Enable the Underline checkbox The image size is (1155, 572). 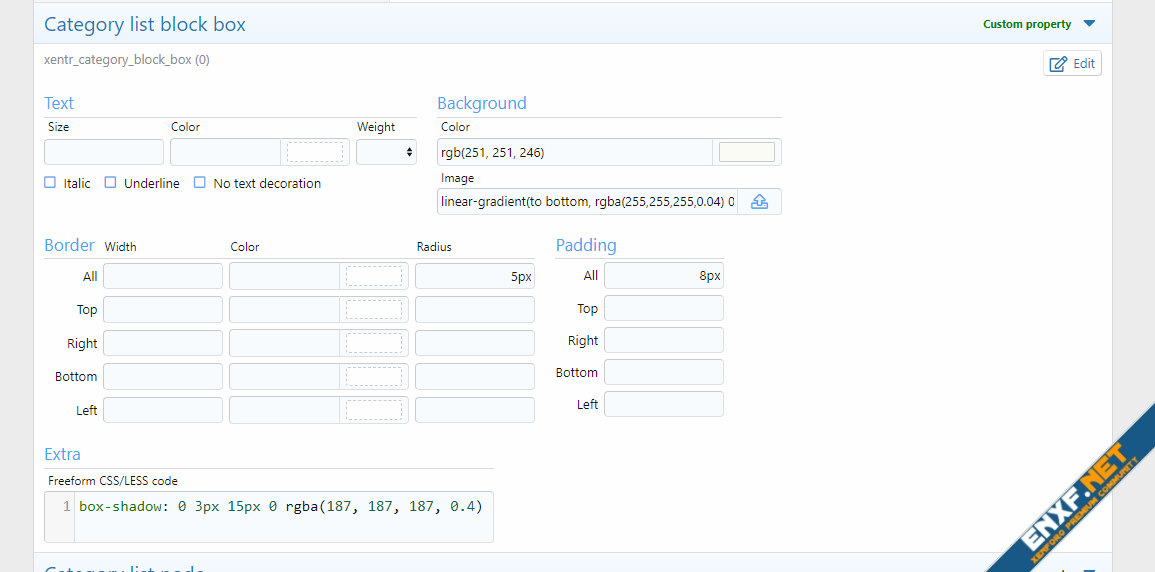[111, 183]
